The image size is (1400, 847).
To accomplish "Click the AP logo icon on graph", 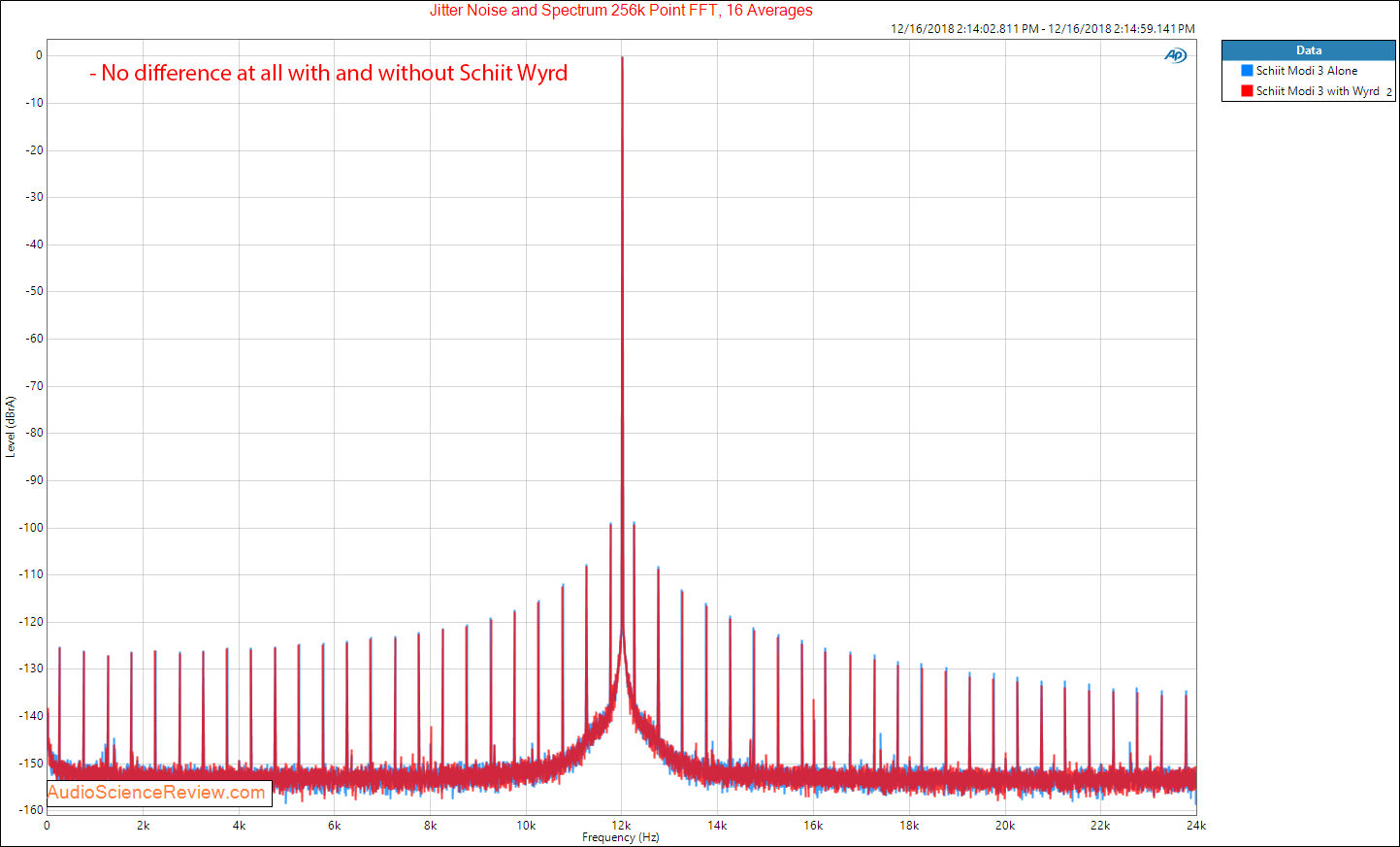I will (1175, 55).
